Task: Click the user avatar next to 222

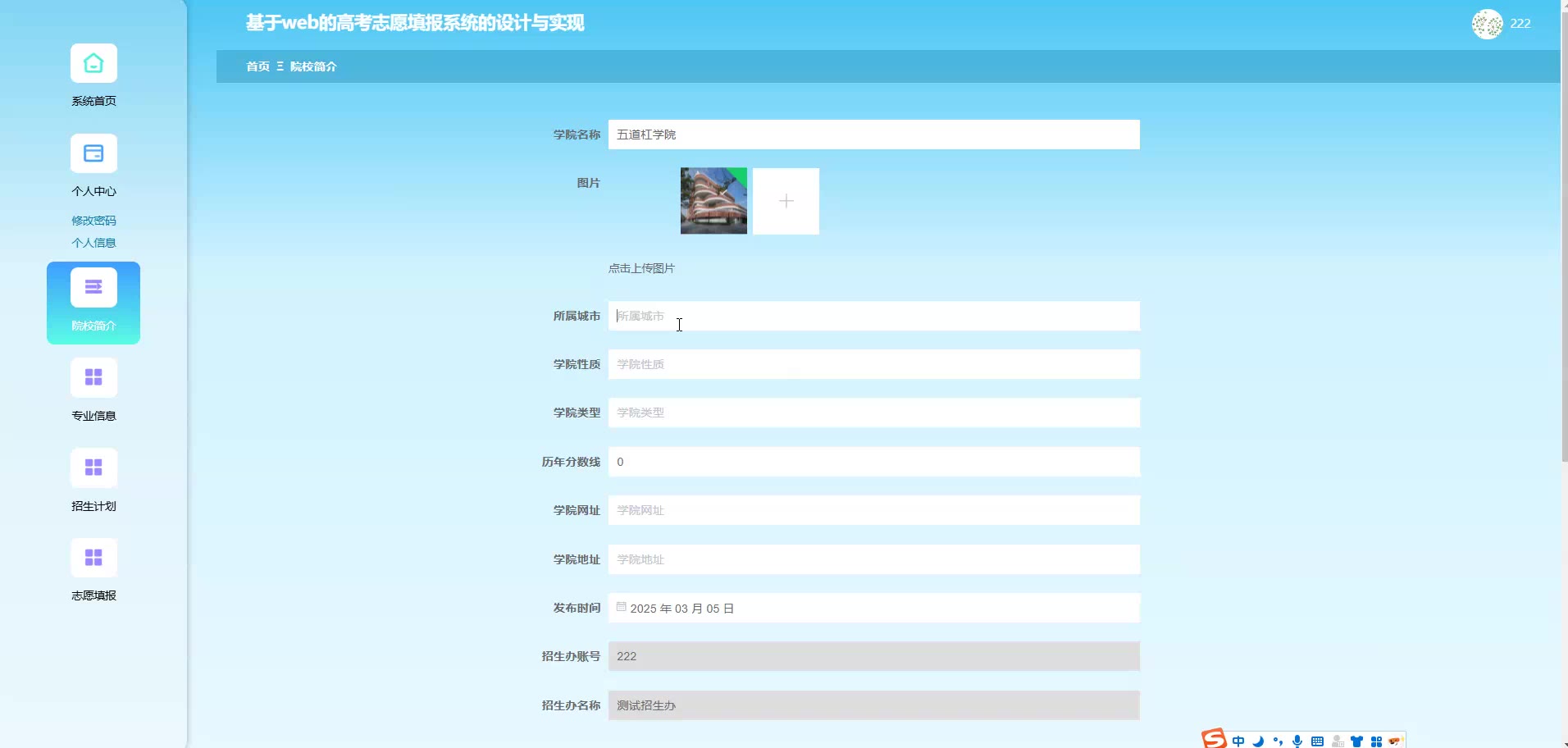Action: point(1487,24)
